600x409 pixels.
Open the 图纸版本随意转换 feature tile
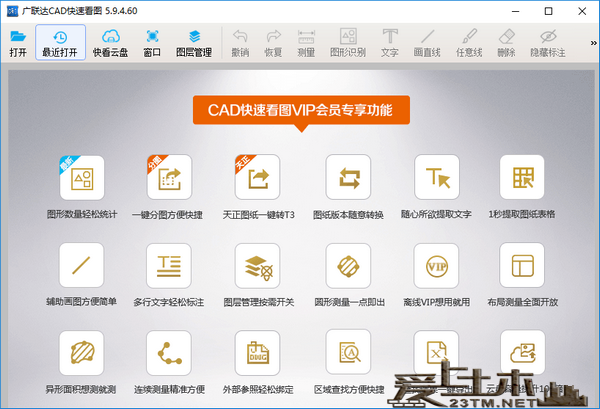coord(348,177)
